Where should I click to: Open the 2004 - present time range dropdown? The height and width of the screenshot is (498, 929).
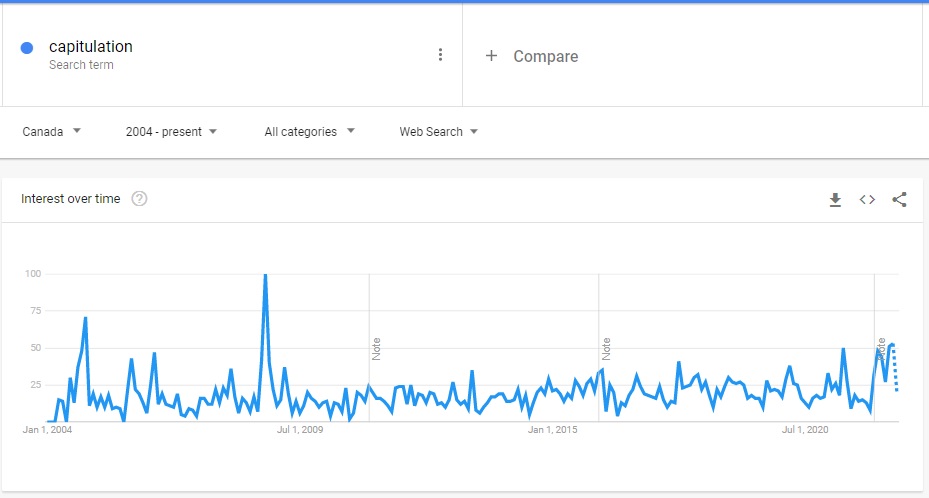[x=171, y=131]
